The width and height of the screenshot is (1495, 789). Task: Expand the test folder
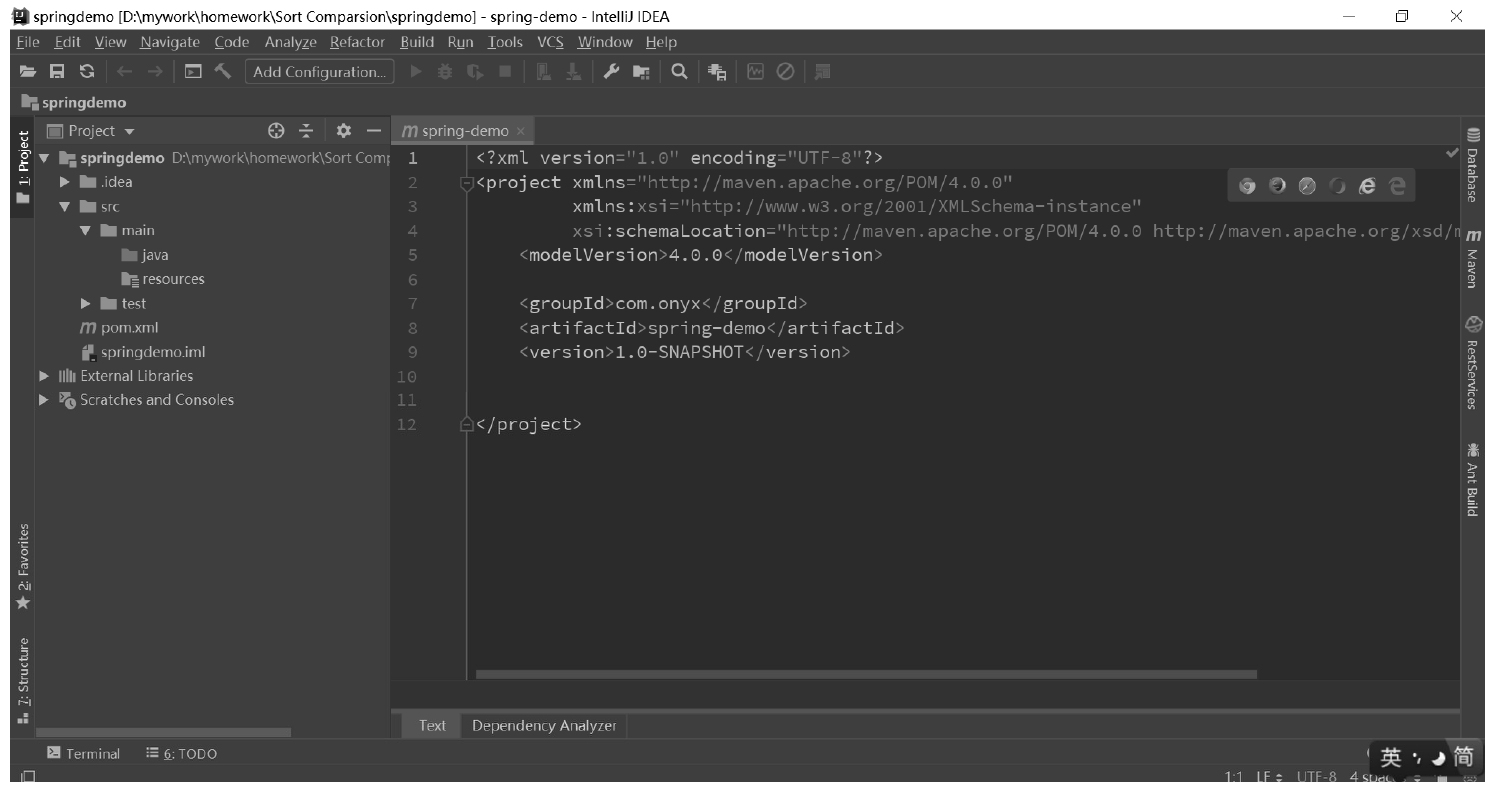click(87, 304)
